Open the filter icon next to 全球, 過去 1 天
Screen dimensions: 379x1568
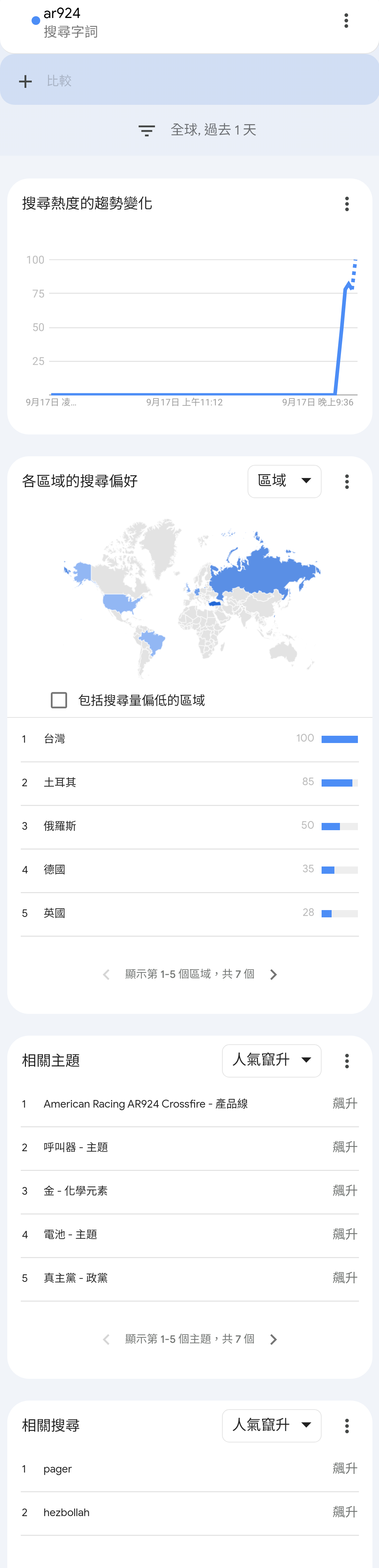tap(147, 130)
